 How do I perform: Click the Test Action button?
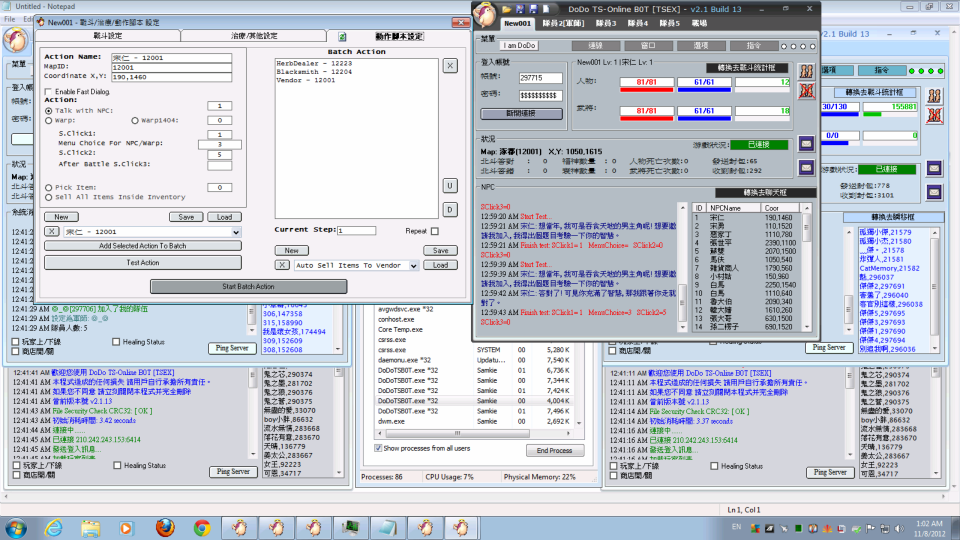coord(143,263)
